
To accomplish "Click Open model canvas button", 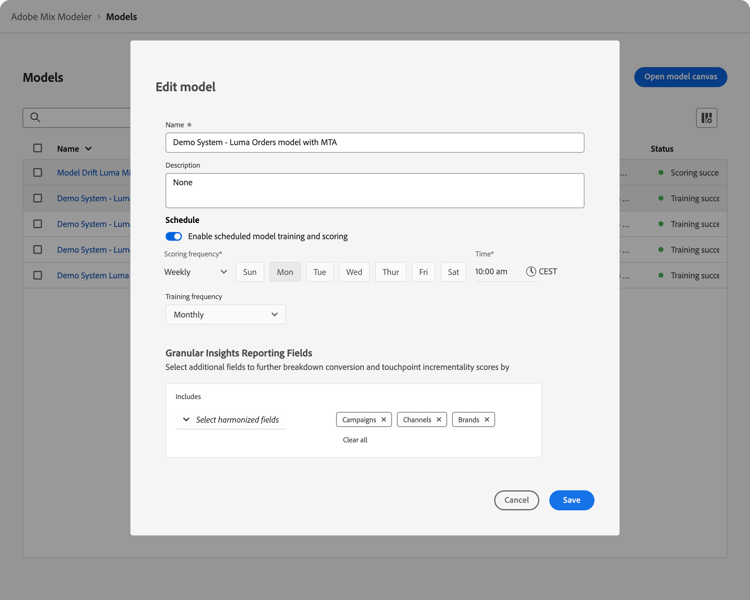I will tap(681, 77).
